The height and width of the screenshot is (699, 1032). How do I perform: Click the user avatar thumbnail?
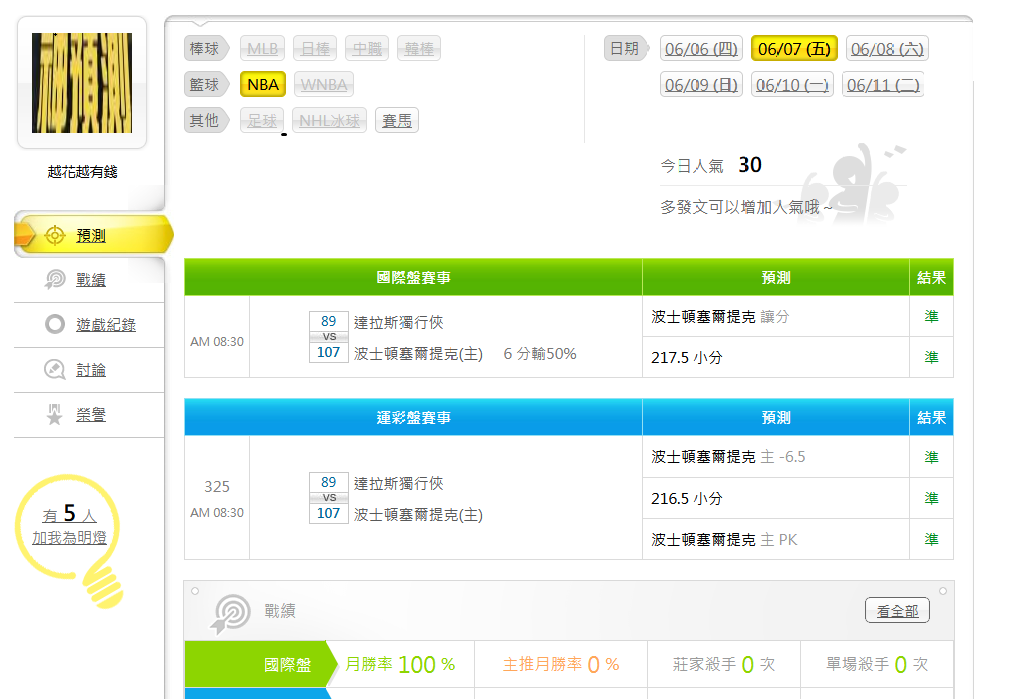[x=82, y=83]
